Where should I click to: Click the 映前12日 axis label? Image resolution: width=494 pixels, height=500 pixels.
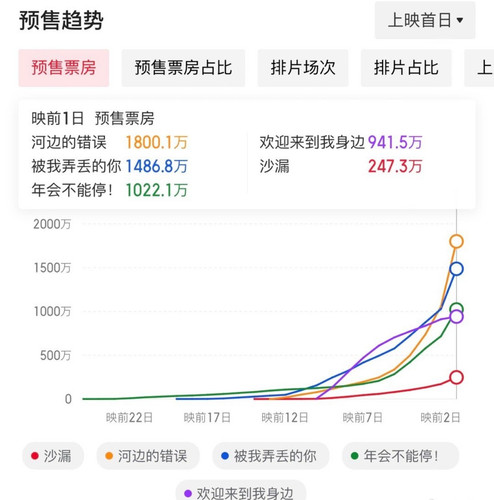pyautogui.click(x=285, y=417)
